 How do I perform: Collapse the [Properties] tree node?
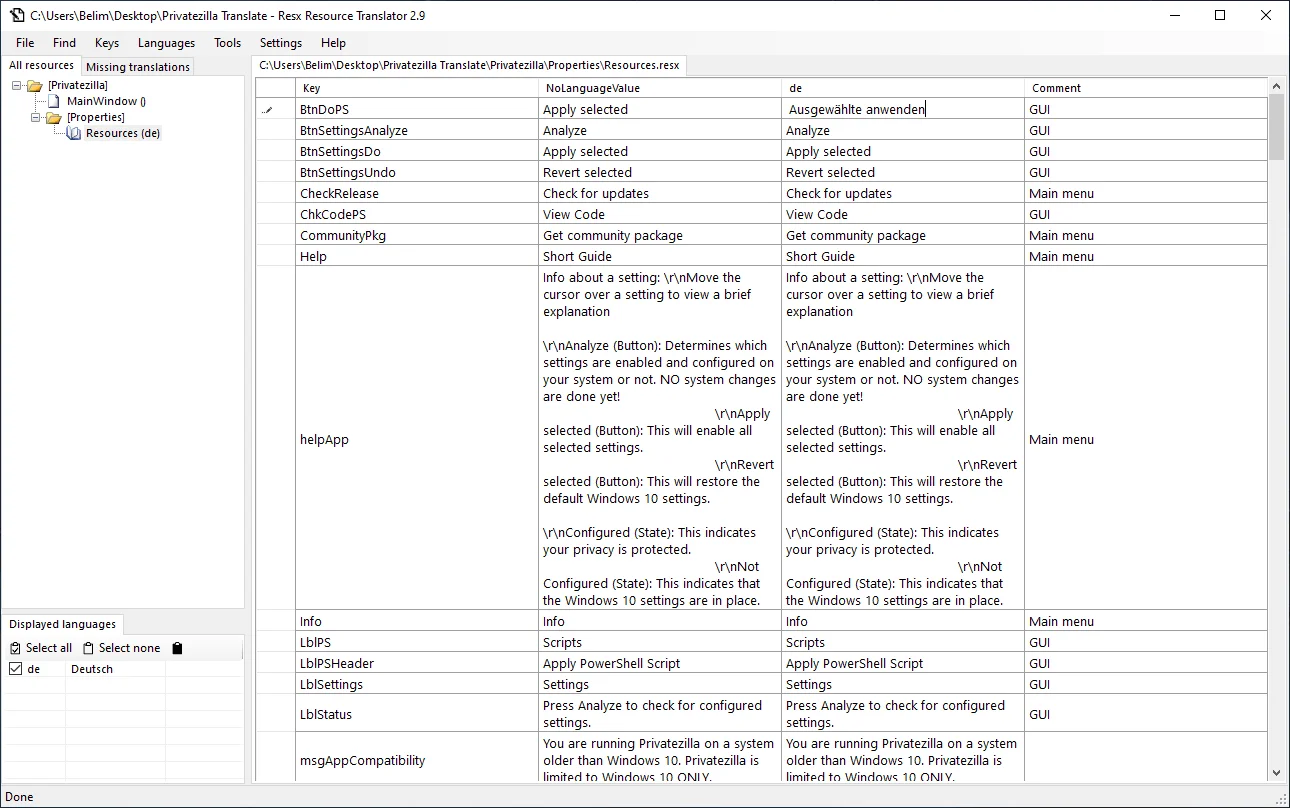[x=36, y=118]
